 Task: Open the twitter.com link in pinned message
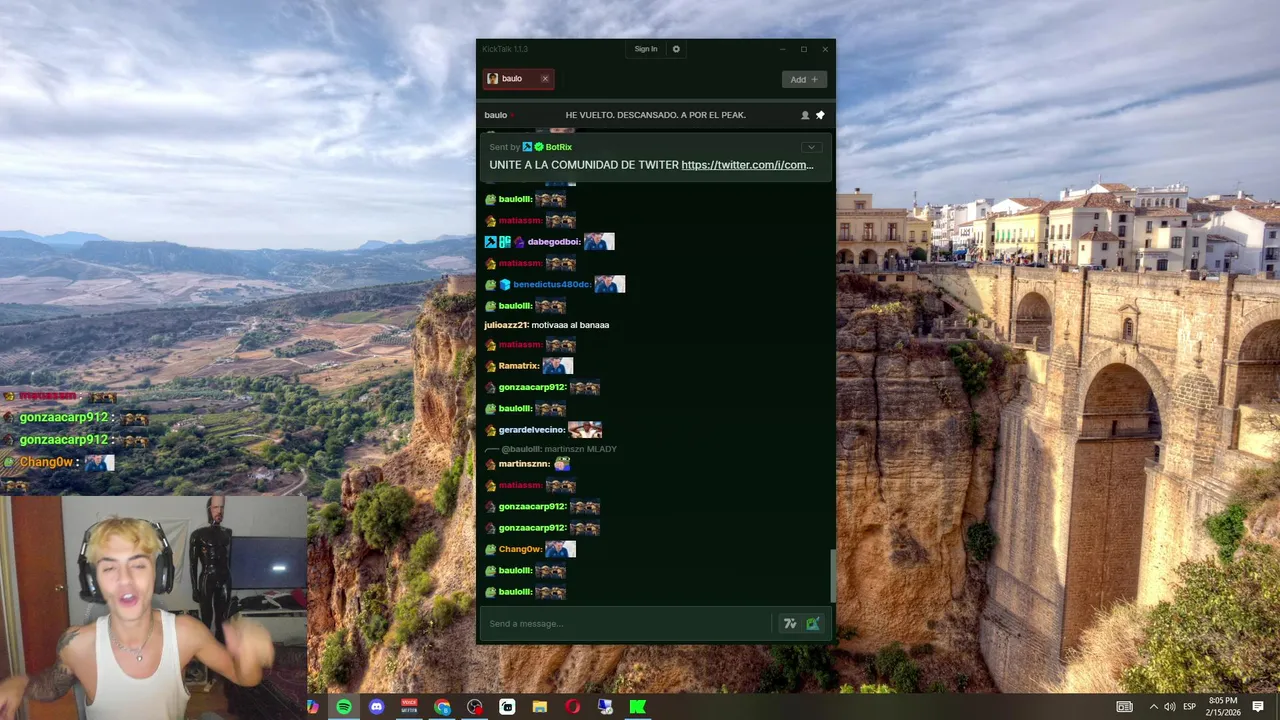coord(747,165)
